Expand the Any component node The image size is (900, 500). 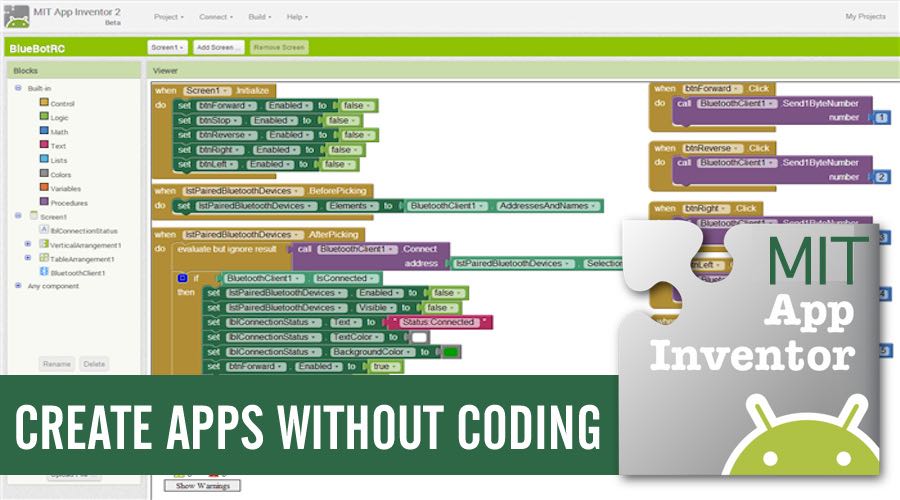click(x=18, y=285)
